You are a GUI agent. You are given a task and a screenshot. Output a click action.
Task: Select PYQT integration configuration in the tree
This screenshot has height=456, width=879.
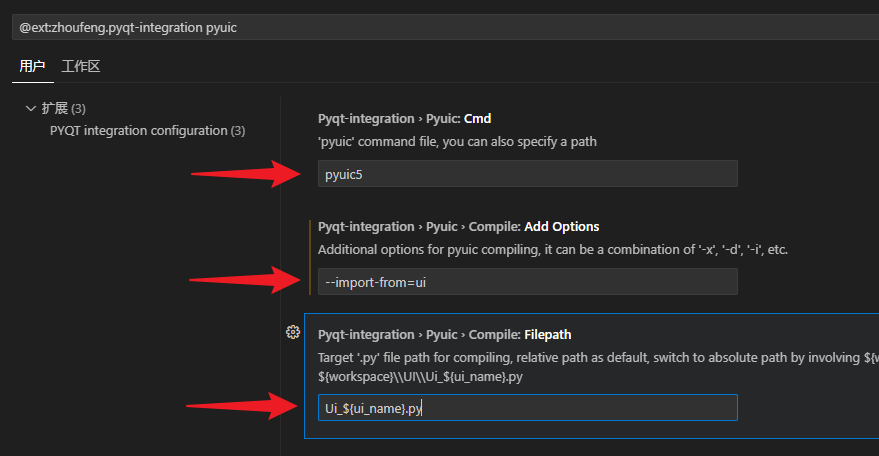click(x=147, y=131)
